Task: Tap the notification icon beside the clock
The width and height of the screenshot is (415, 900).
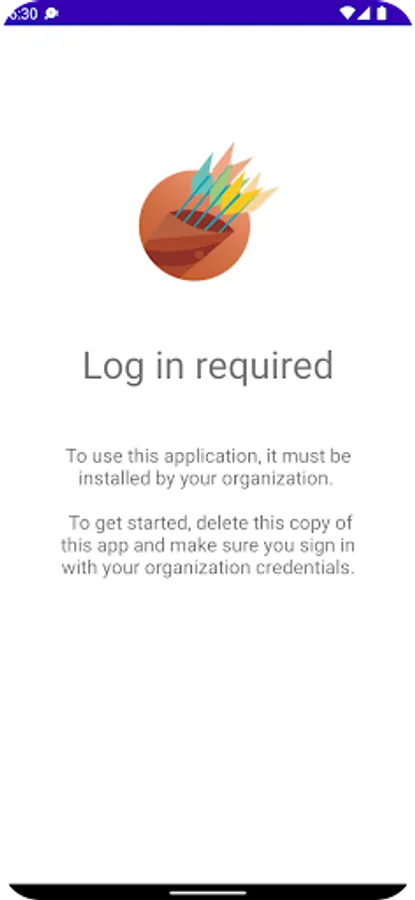Action: click(51, 13)
